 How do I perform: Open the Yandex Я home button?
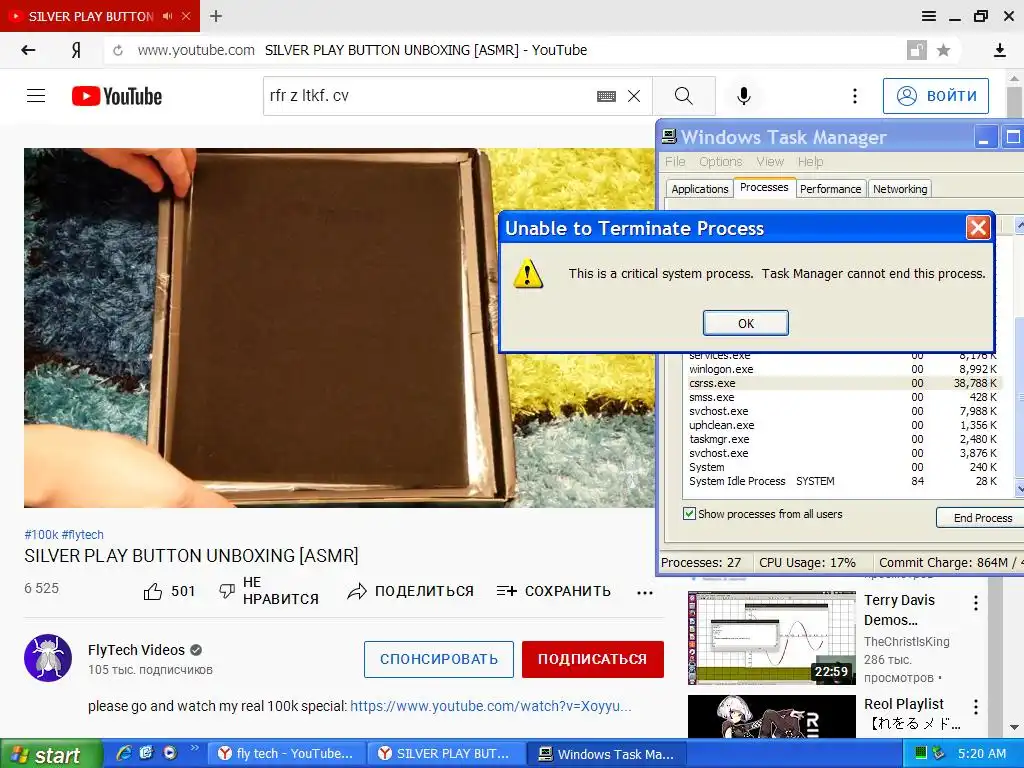click(76, 50)
